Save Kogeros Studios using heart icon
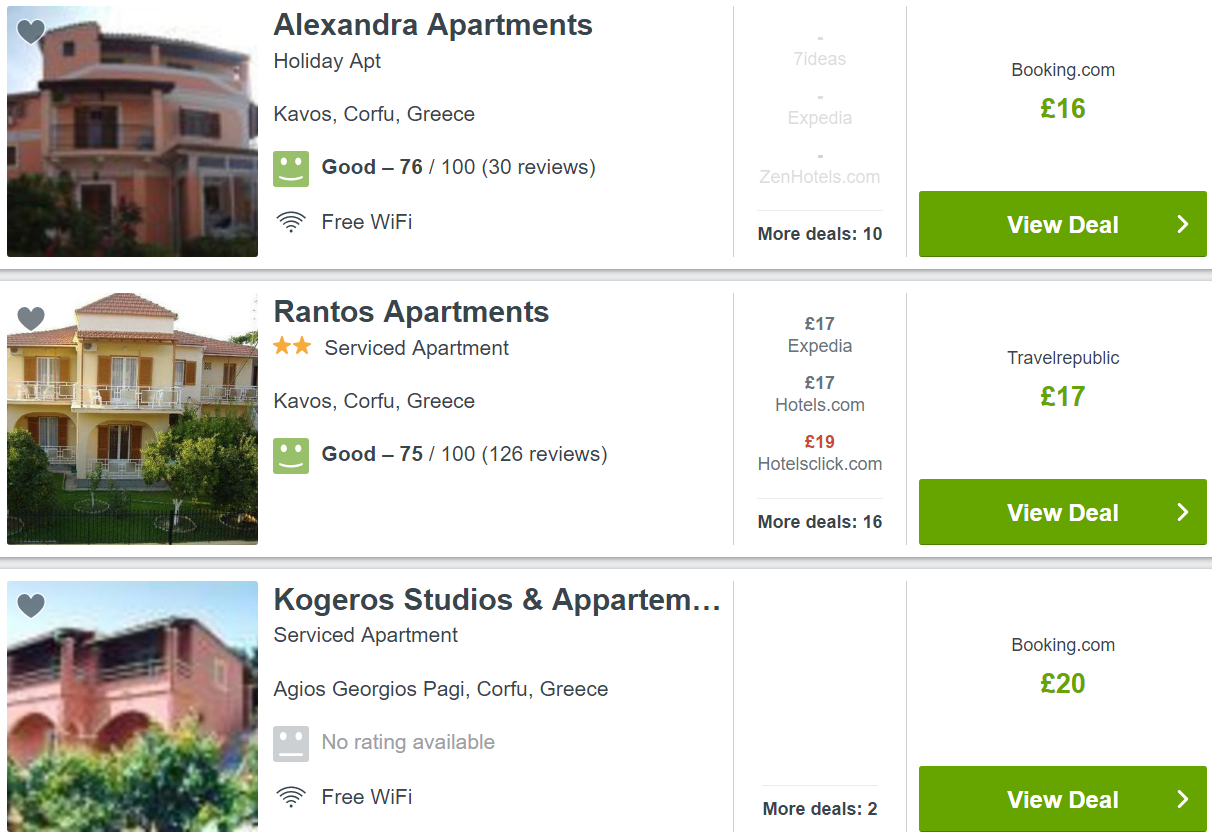 [x=31, y=606]
